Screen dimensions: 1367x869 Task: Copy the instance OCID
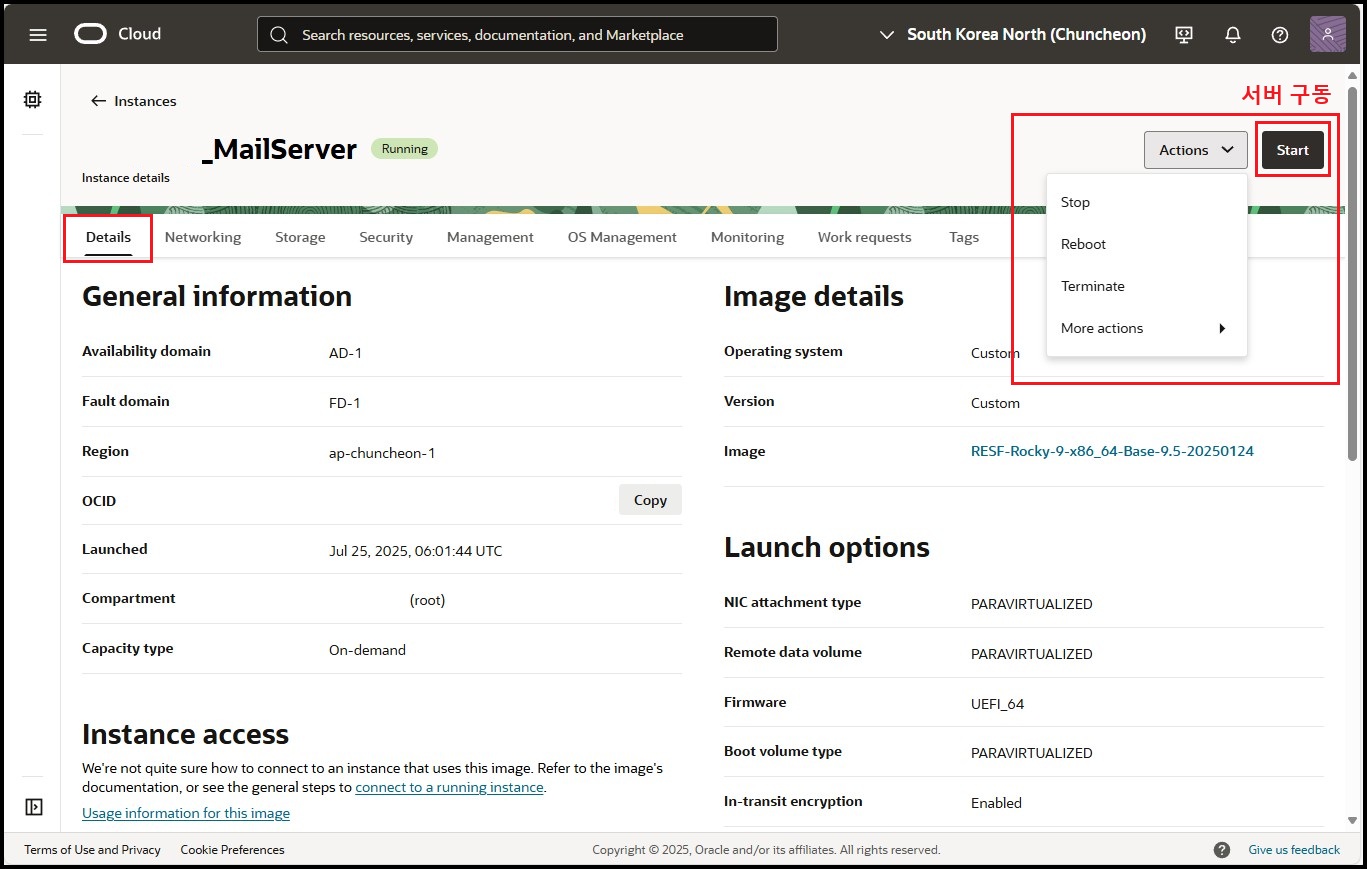point(650,500)
